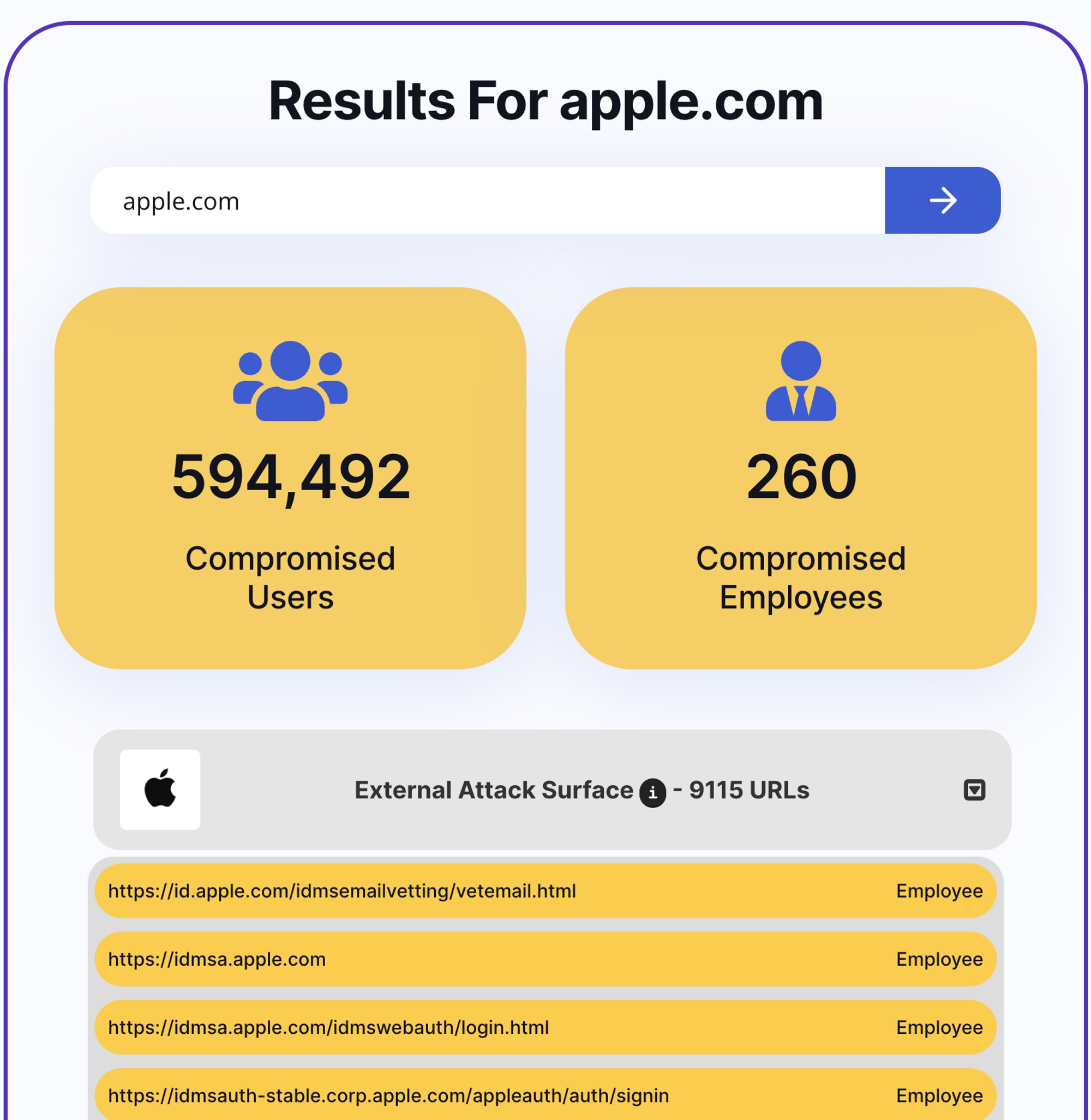The height and width of the screenshot is (1120, 1091).
Task: Collapse the External Attack Surface dropdown caret
Action: point(974,790)
